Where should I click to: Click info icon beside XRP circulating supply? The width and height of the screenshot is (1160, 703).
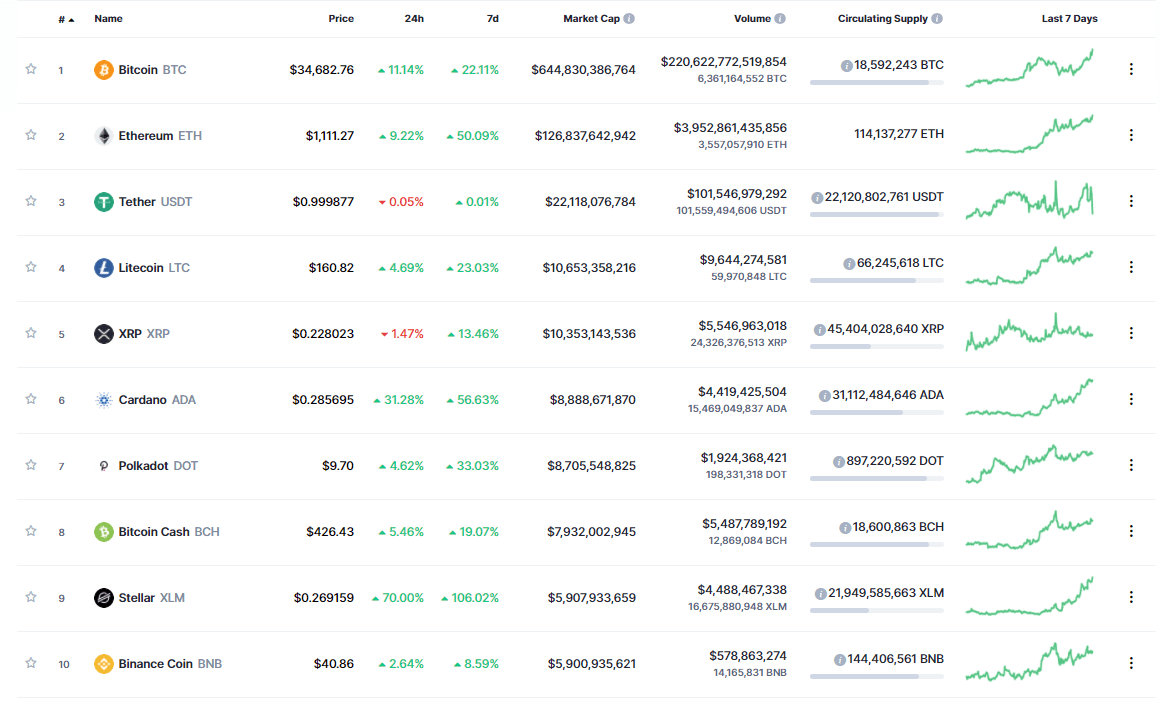coord(820,330)
